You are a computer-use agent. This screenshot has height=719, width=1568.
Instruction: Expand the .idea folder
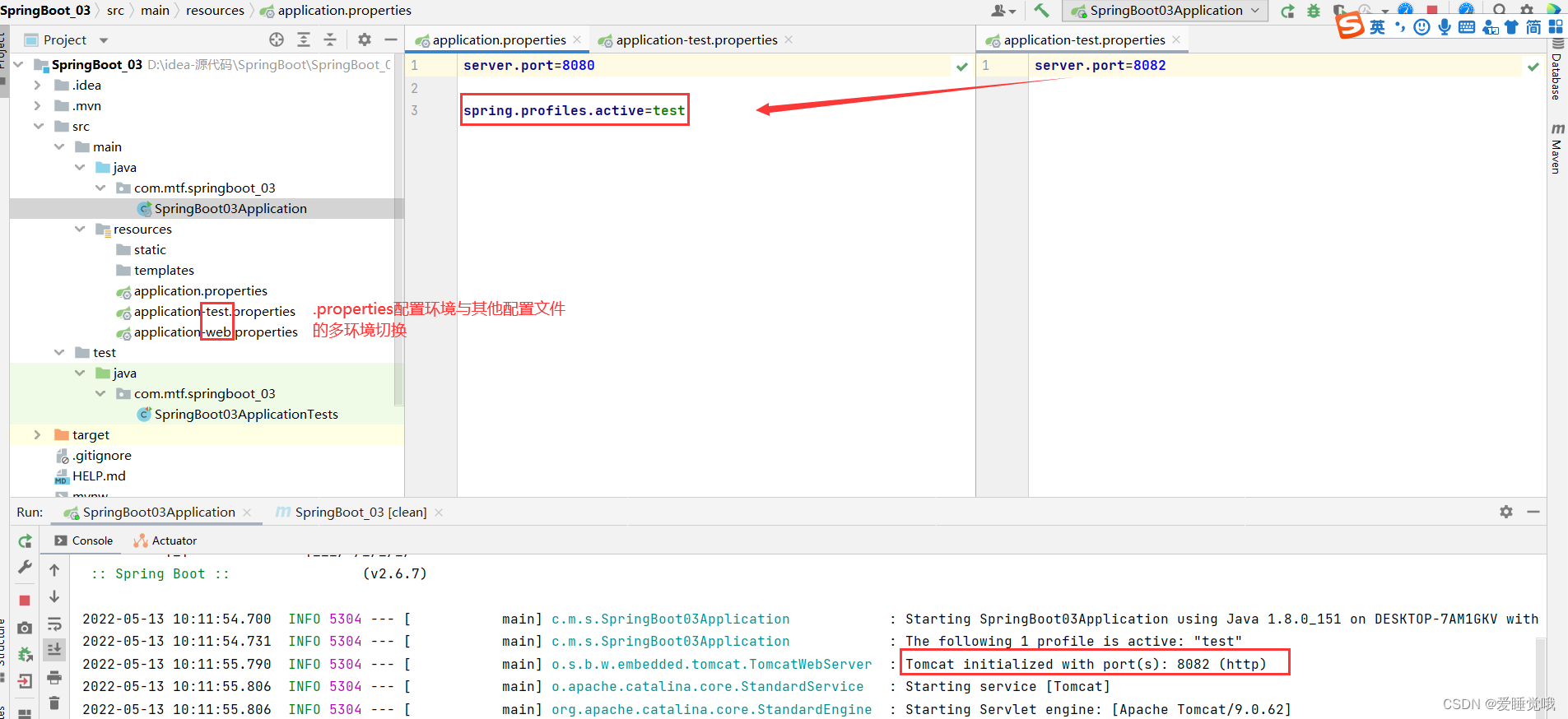(x=37, y=85)
